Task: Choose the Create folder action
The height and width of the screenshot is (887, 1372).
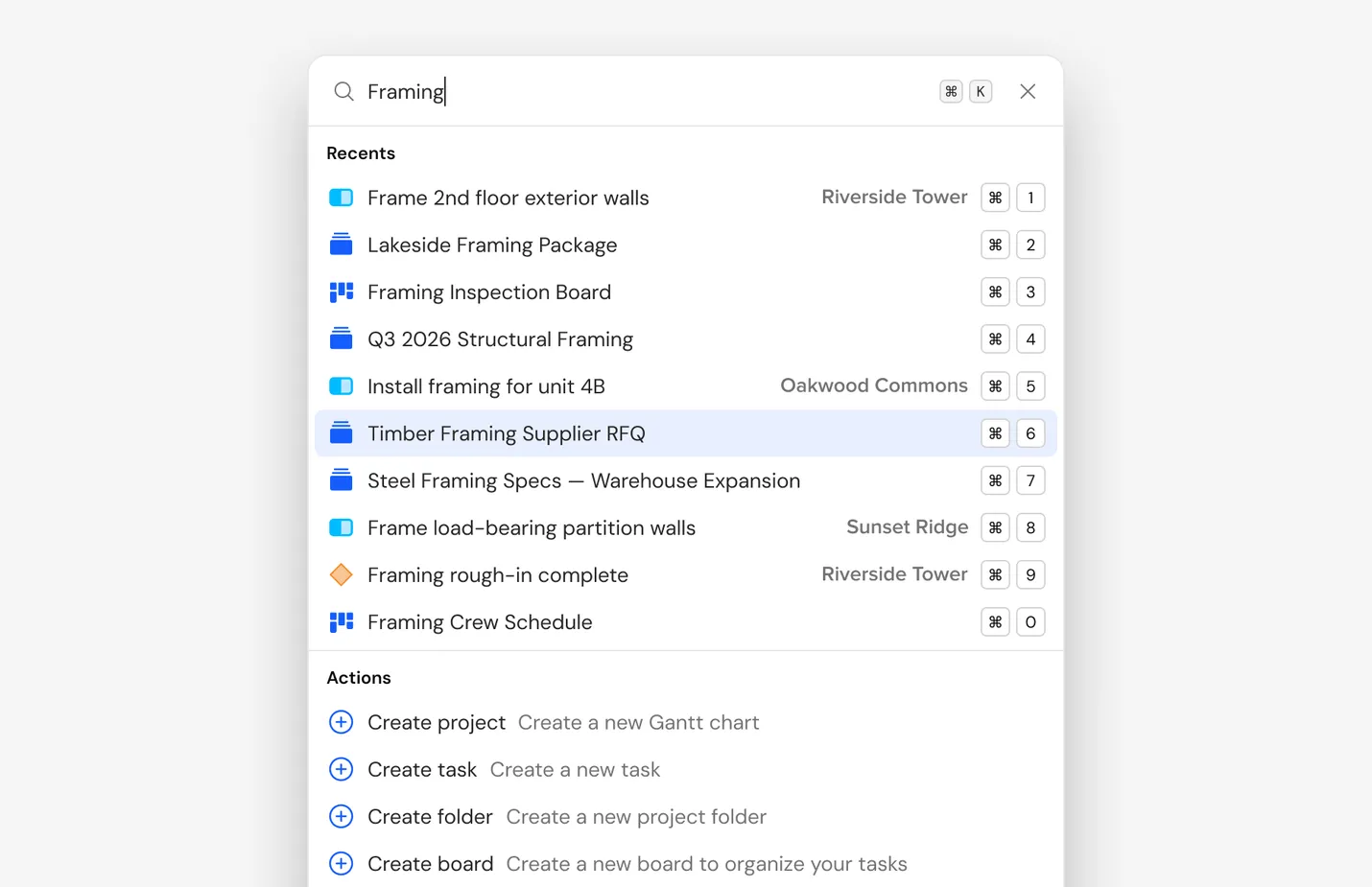Action: 686,816
